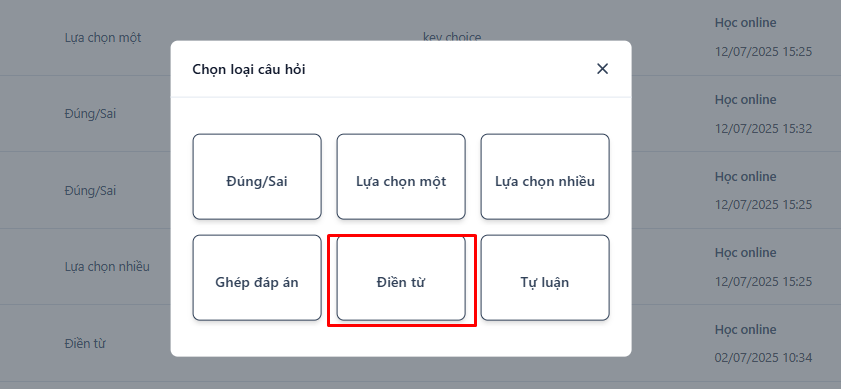Image resolution: width=841 pixels, height=389 pixels.
Task: Click the Chọn loại câu hỏi dialog title
Action: 249,69
